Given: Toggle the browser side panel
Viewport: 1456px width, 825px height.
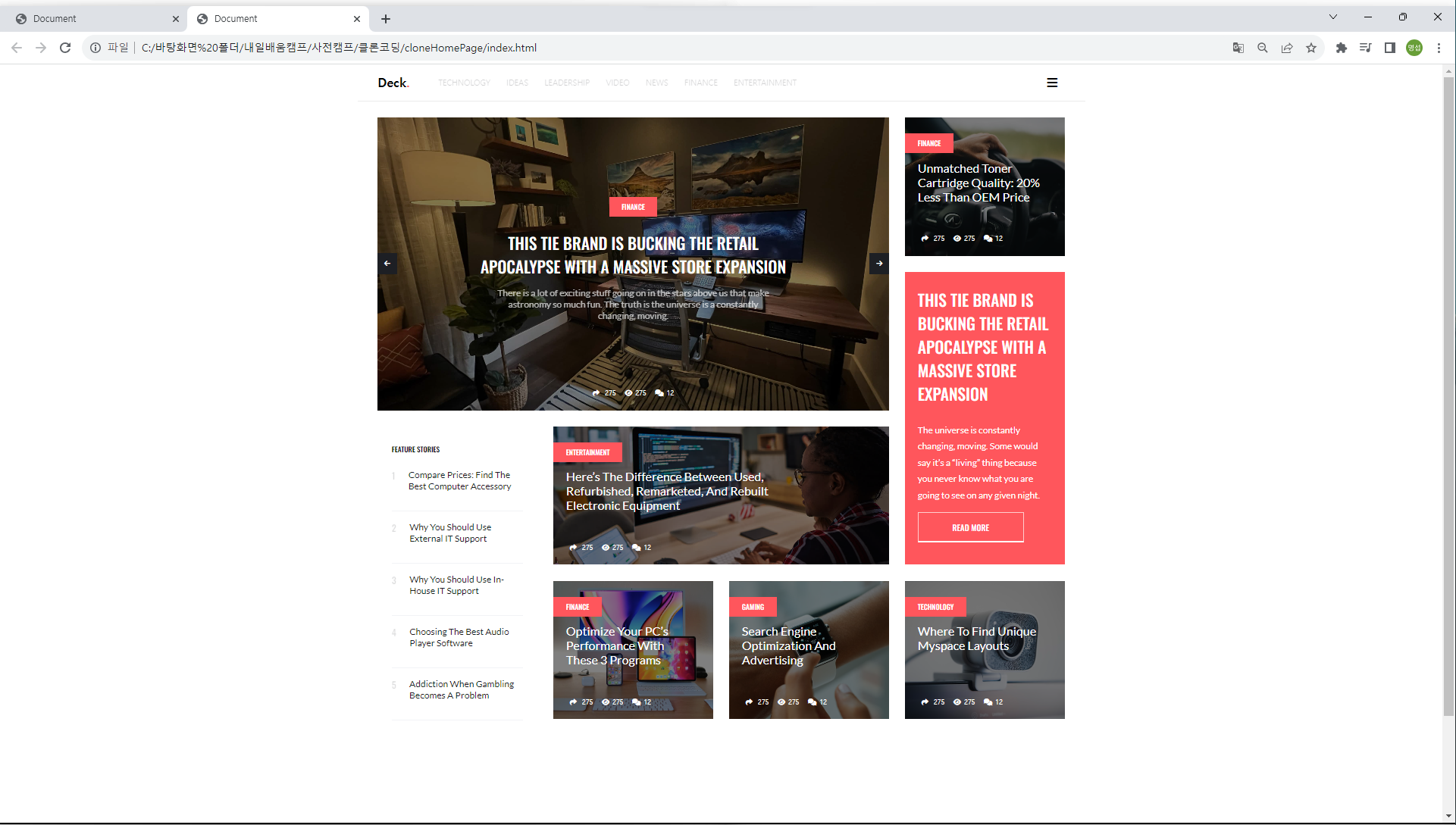Looking at the screenshot, I should 1390,48.
